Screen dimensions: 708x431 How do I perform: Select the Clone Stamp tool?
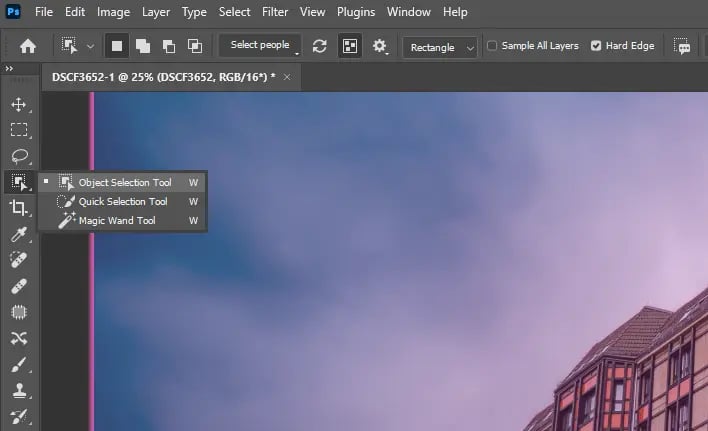19,390
